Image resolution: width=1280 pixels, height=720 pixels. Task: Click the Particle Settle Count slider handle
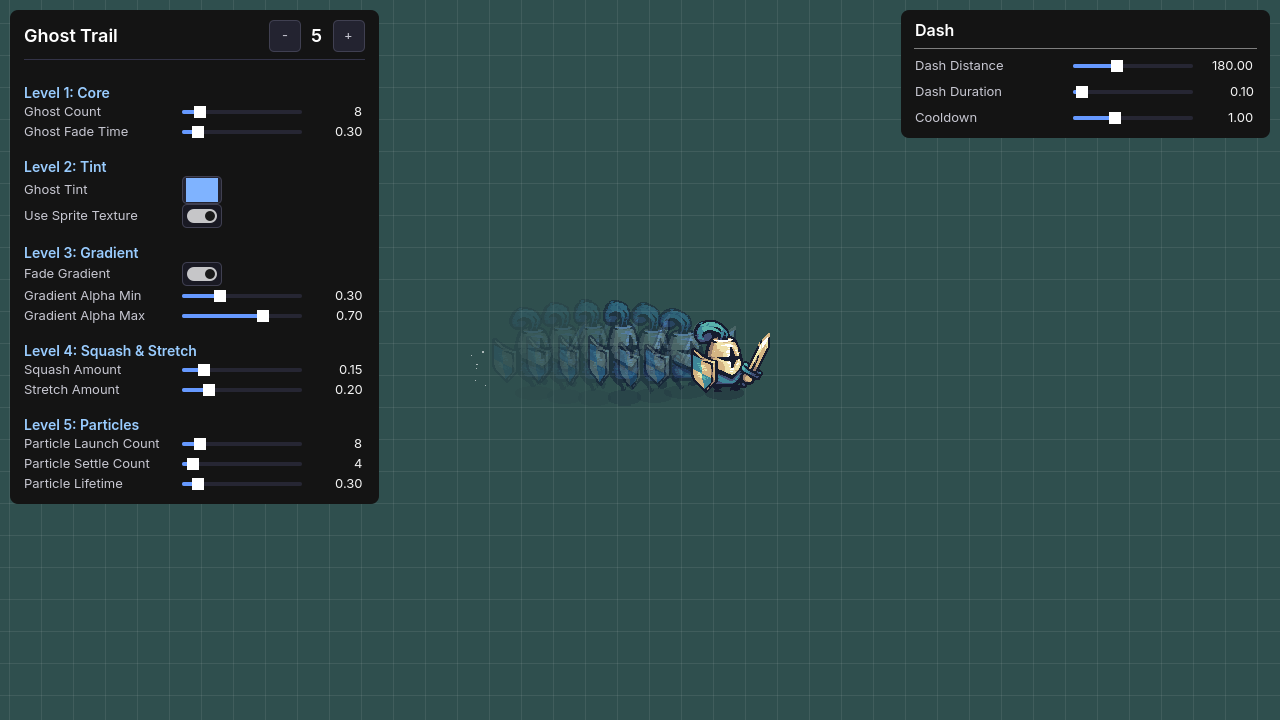192,464
